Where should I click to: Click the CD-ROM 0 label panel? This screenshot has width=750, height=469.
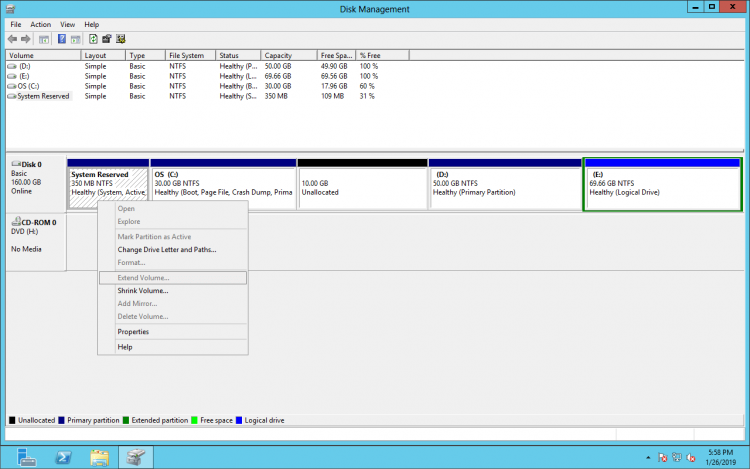coord(36,242)
